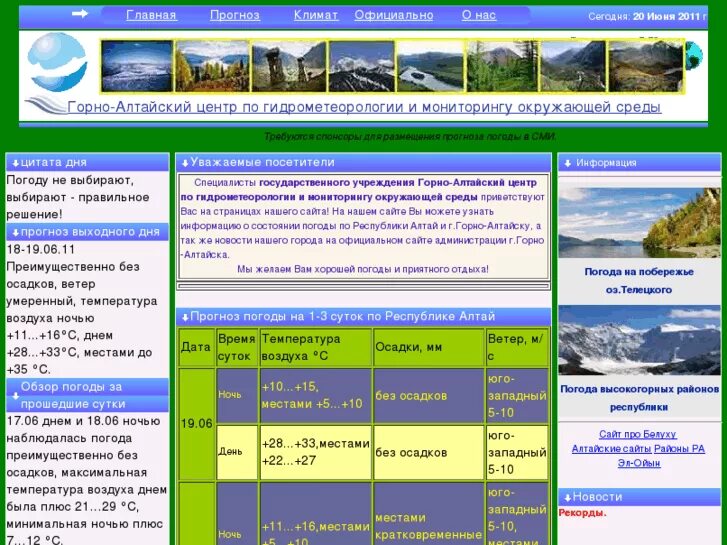Viewport: 727px width, 545px height.
Task: Open the stone pillars header thumbnail
Action: (x=289, y=66)
